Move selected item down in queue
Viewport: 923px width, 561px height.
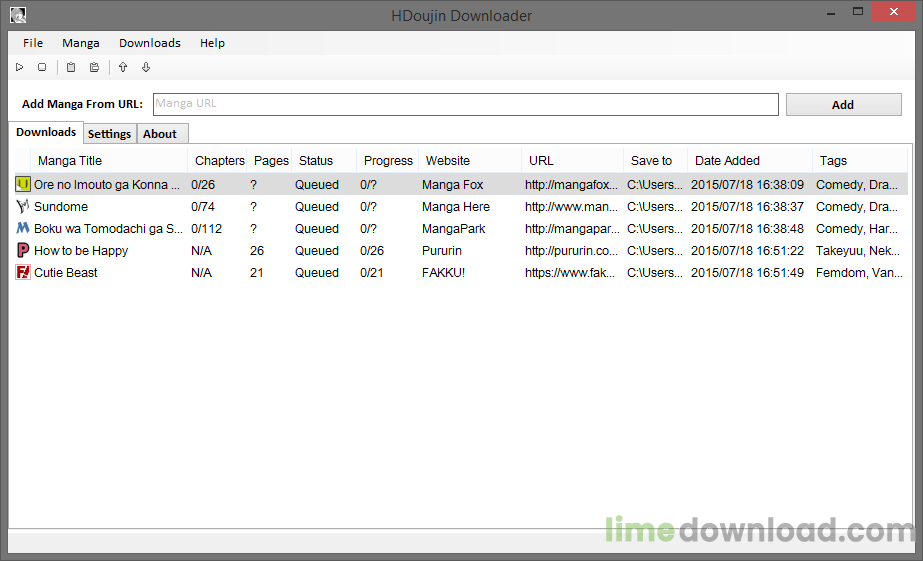click(146, 67)
